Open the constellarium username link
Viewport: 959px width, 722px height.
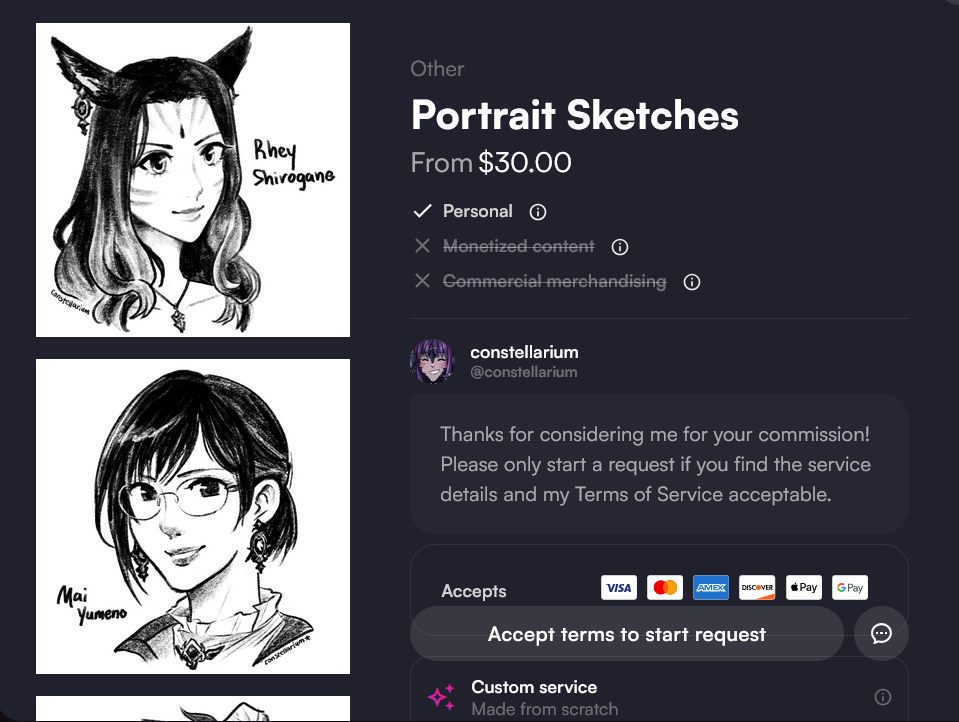tap(524, 352)
